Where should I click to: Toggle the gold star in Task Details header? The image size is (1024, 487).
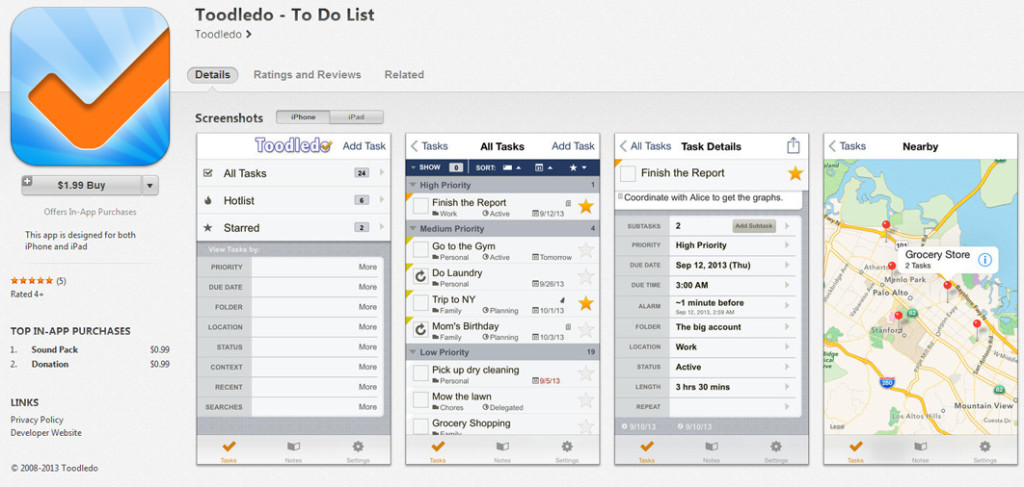(x=795, y=173)
